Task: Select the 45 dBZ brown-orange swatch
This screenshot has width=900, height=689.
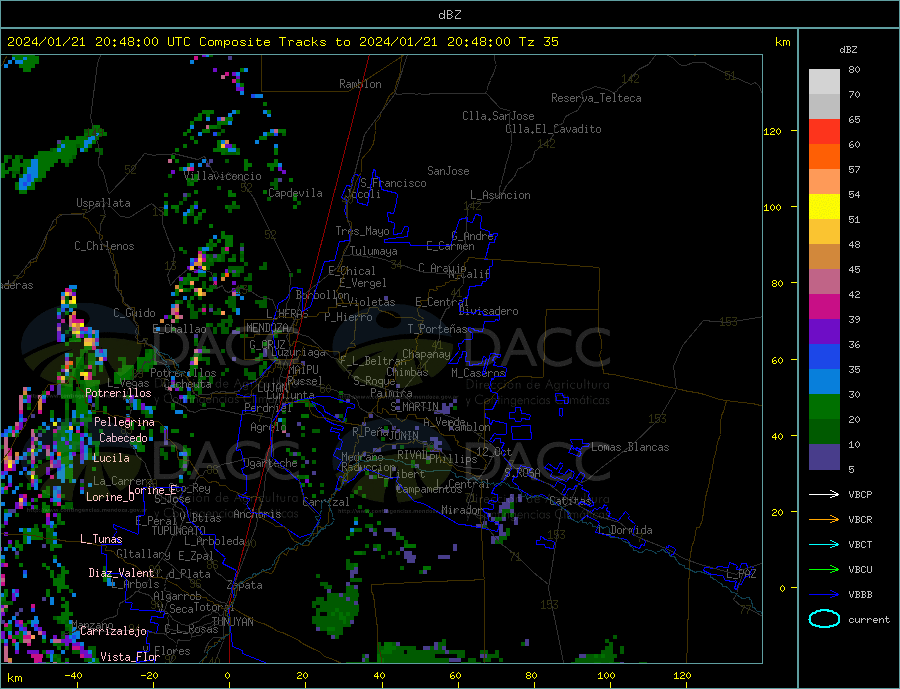Action: [824, 257]
